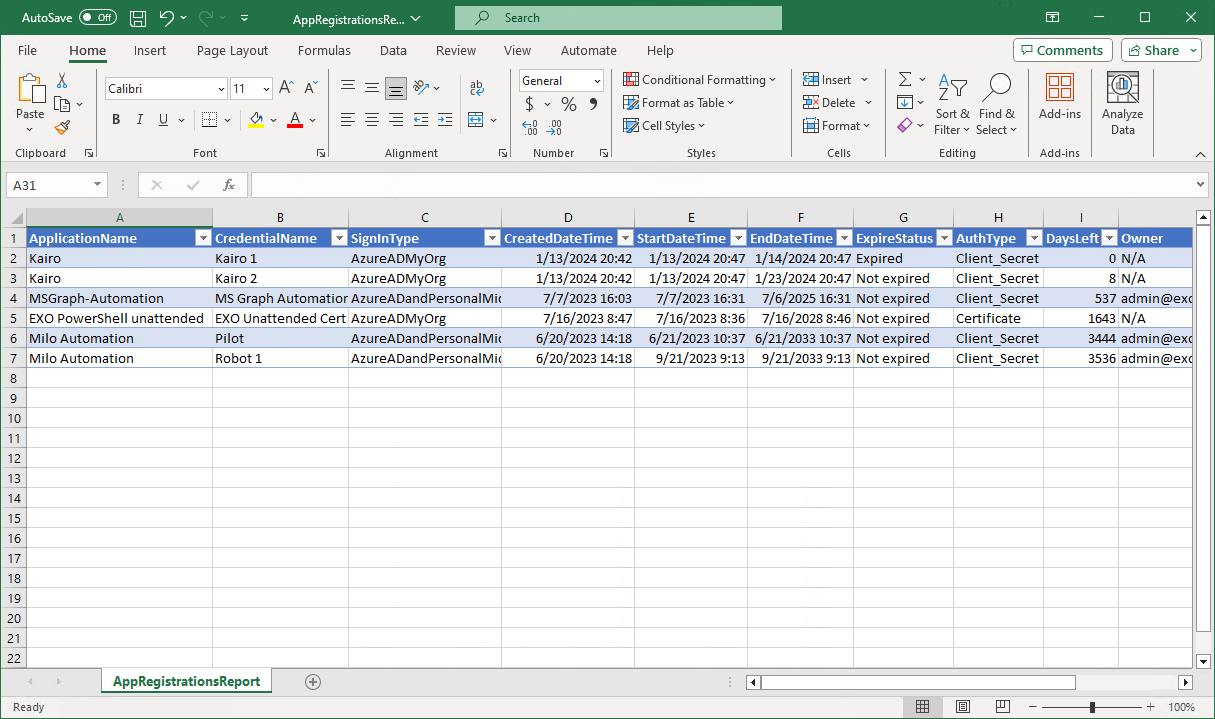Expand the font size dropdown

265,89
